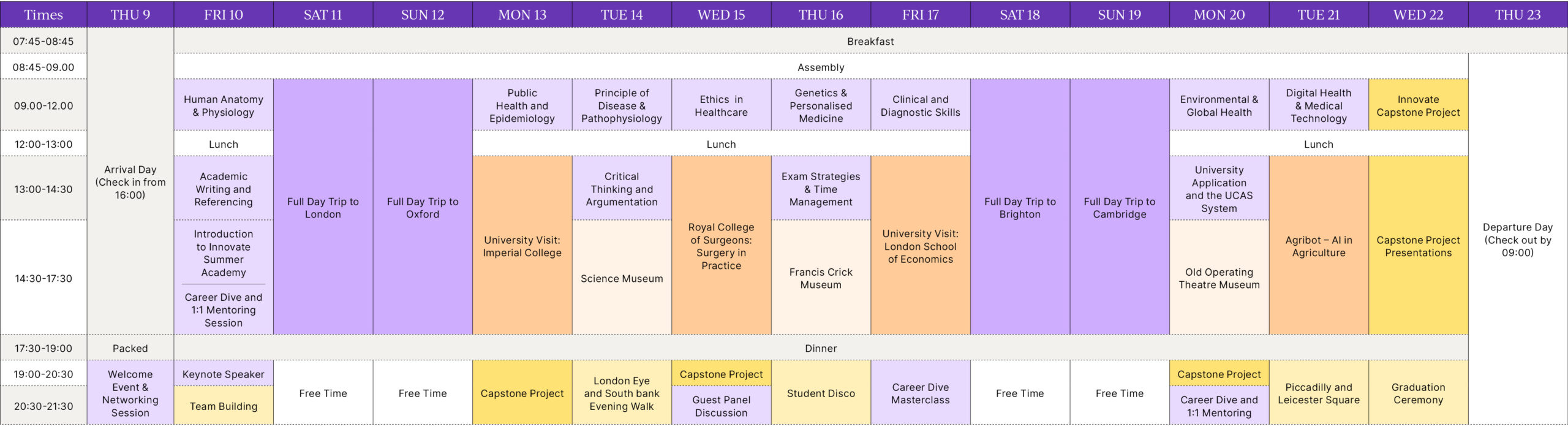
Task: Click the Times column header
Action: point(43,15)
